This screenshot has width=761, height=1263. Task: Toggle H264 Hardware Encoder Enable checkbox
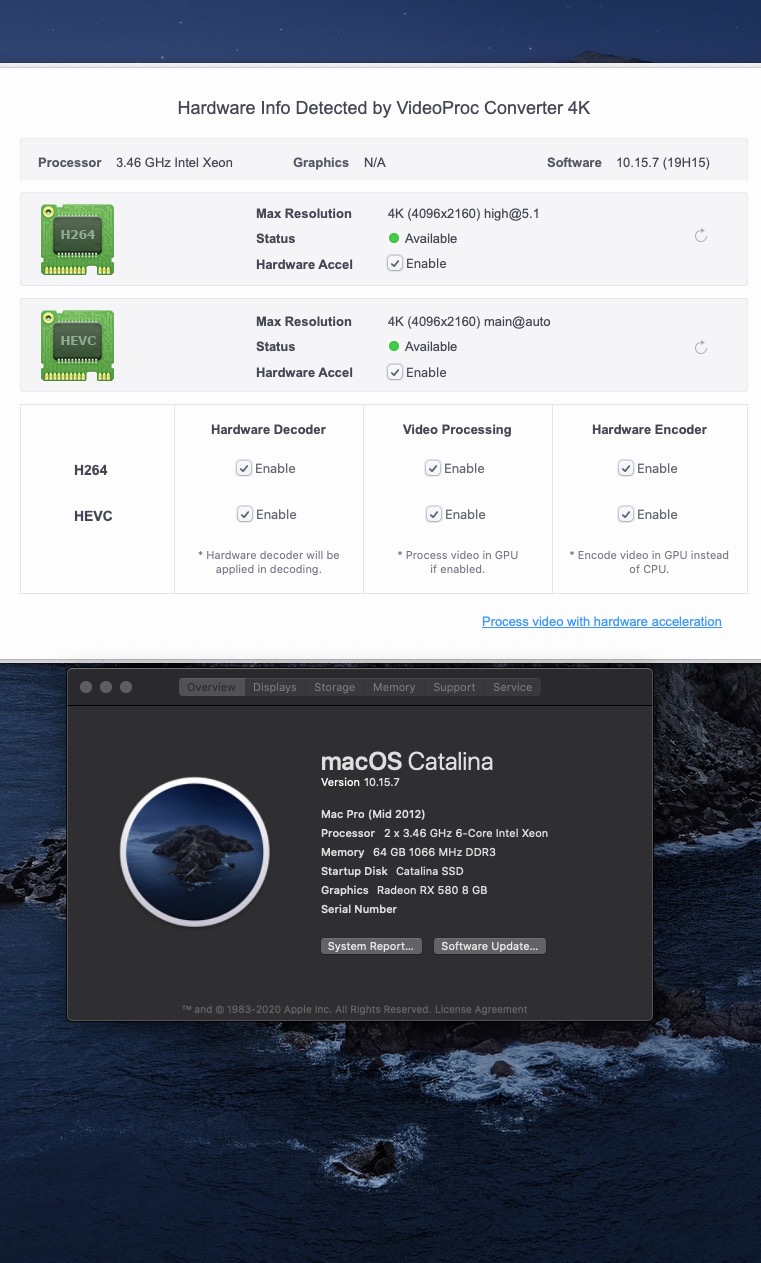tap(626, 468)
